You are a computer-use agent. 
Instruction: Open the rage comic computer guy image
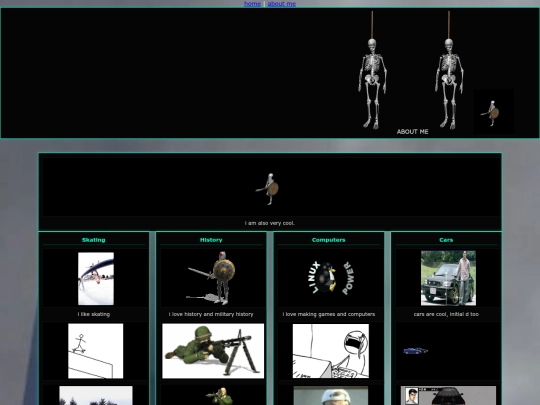331,351
